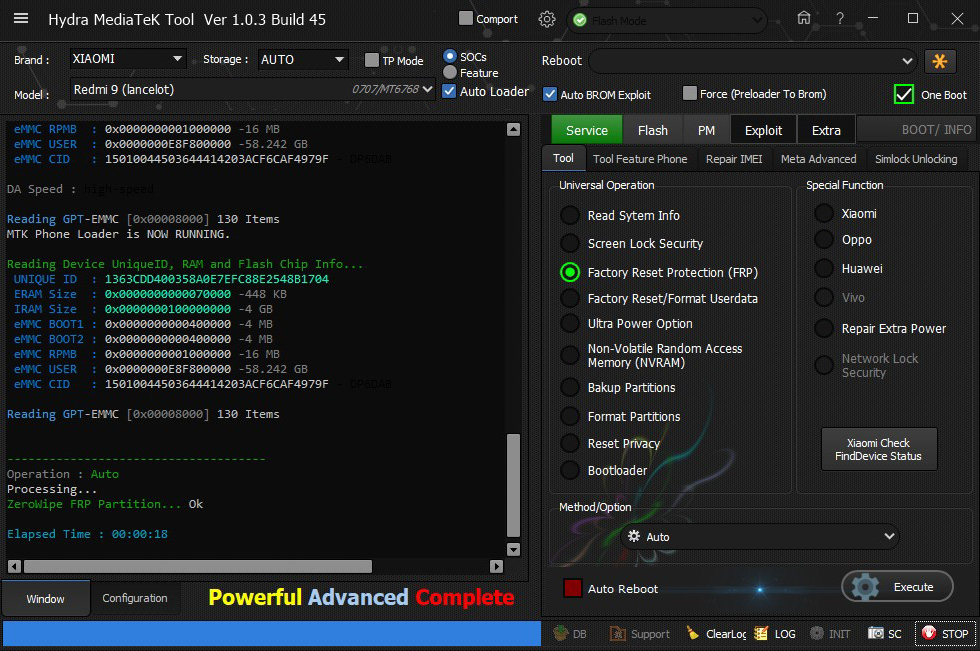
Task: Open the Support icon
Action: pyautogui.click(x=618, y=634)
